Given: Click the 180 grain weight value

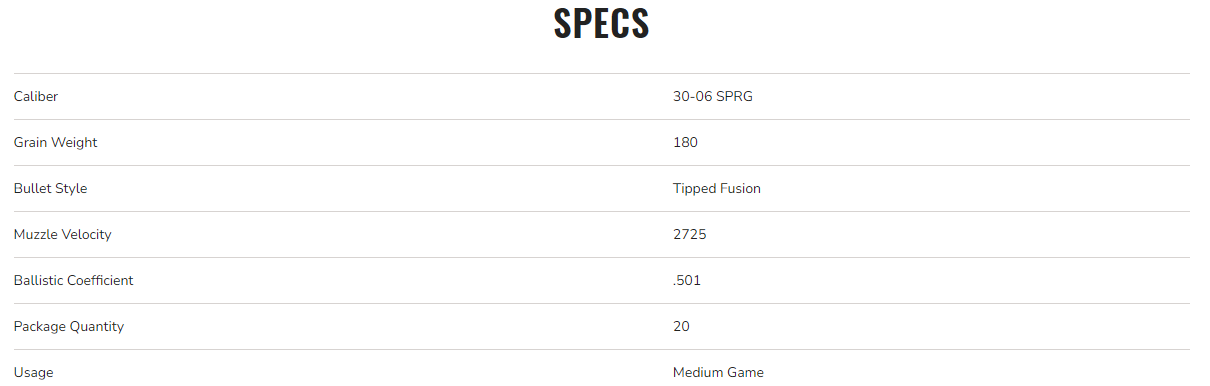Looking at the screenshot, I should click(685, 142).
